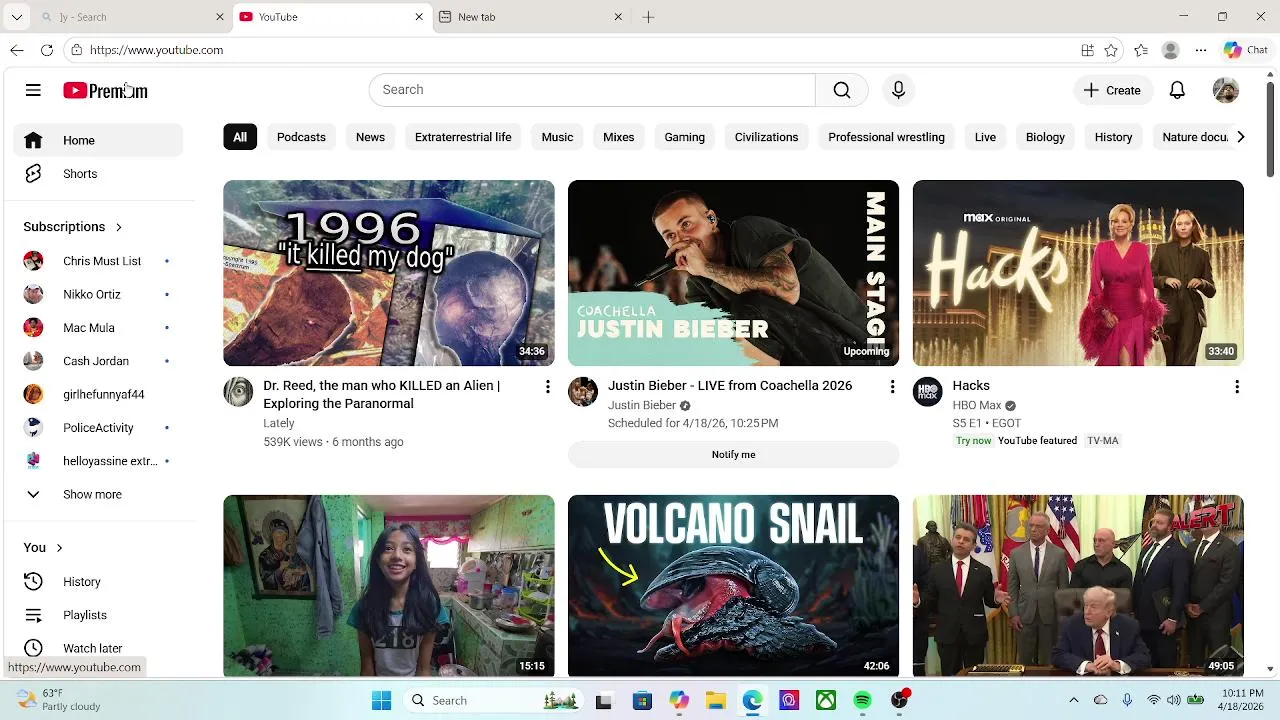Add page to favorites star icon
1280x720 pixels.
(x=1111, y=50)
